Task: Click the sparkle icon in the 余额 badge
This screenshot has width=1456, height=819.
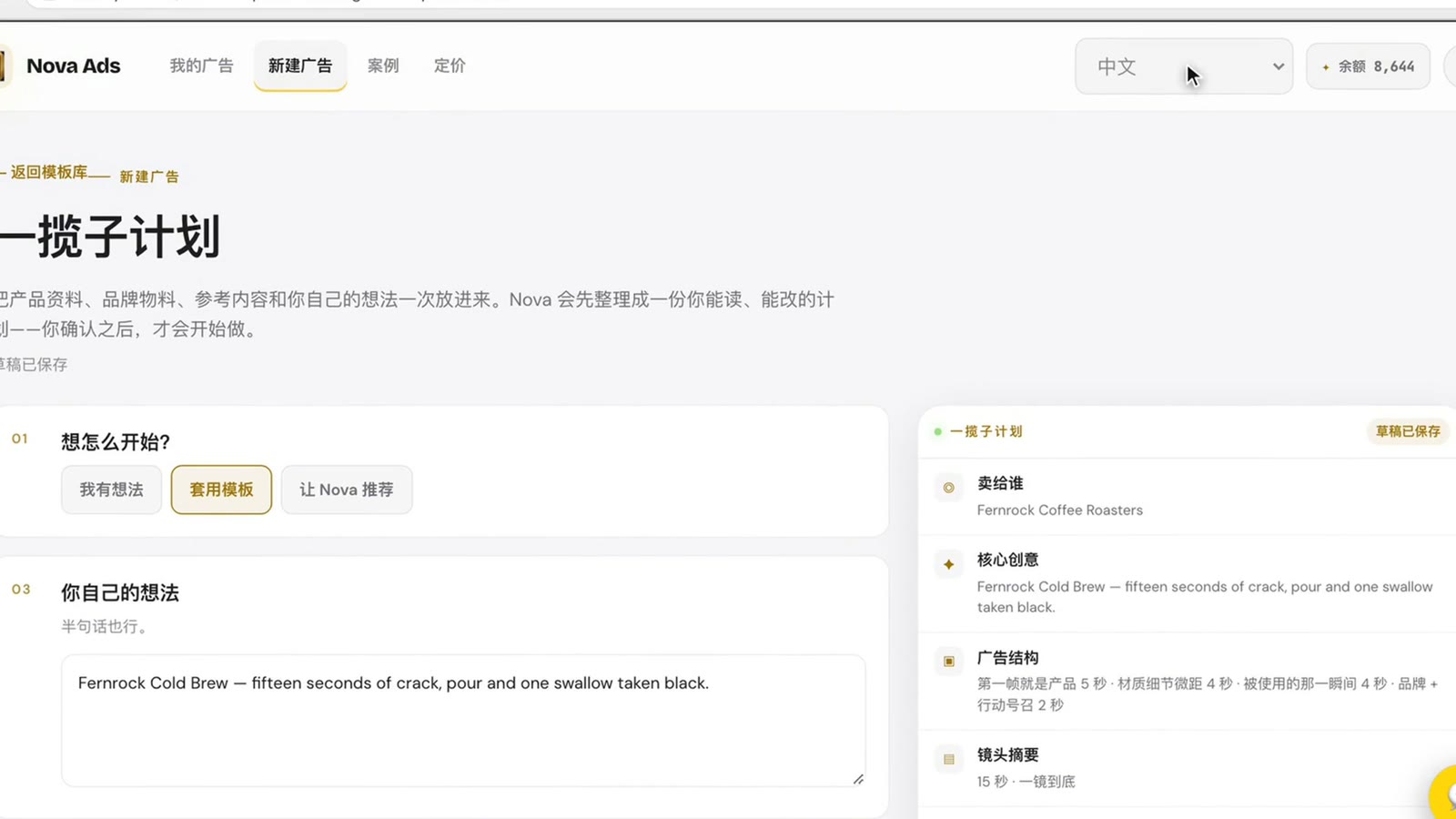Action: click(1325, 66)
